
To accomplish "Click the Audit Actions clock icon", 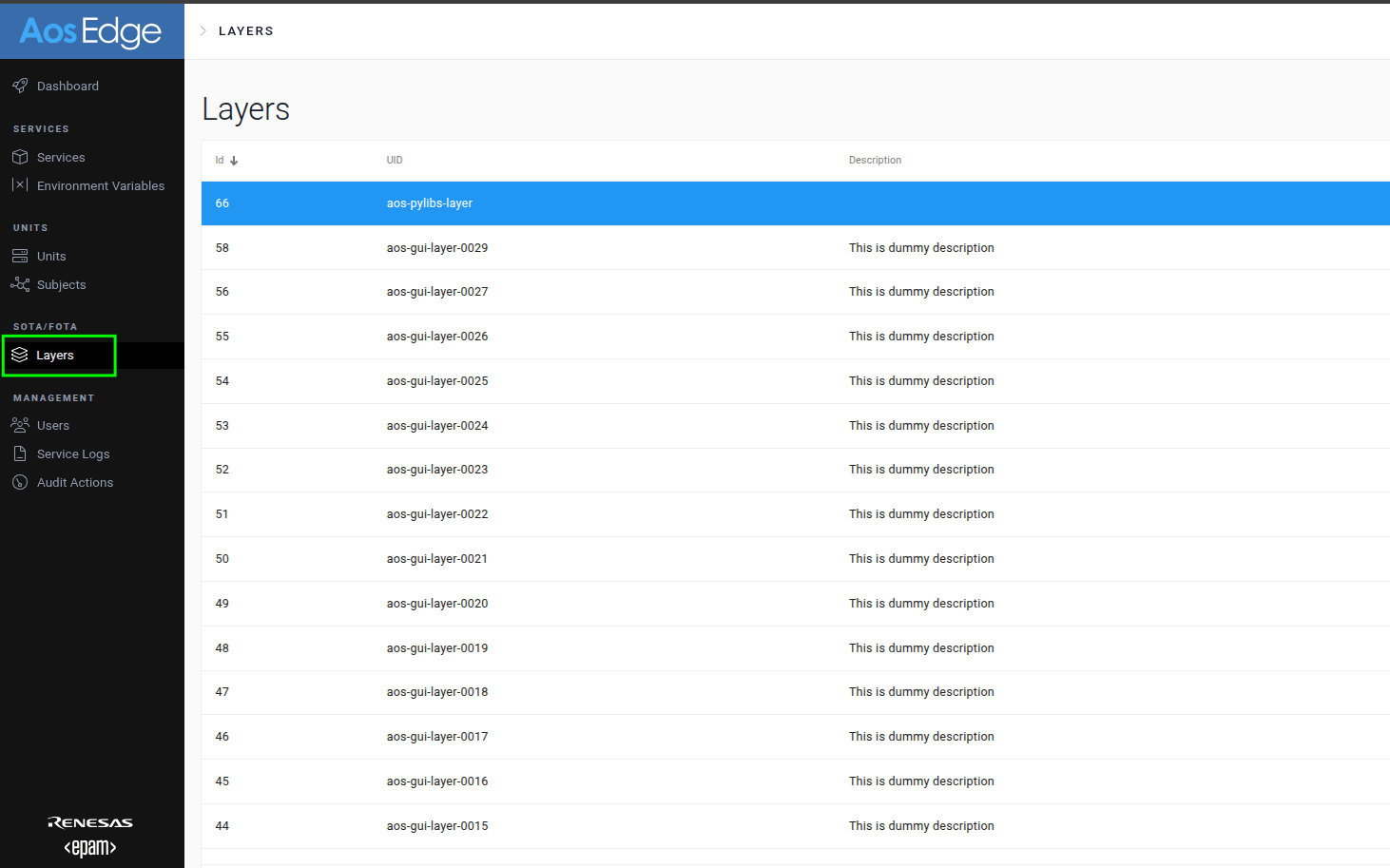I will point(20,482).
